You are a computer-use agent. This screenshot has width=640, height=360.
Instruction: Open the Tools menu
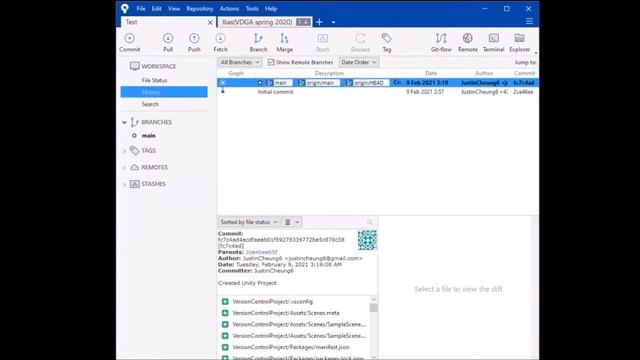[x=252, y=9]
